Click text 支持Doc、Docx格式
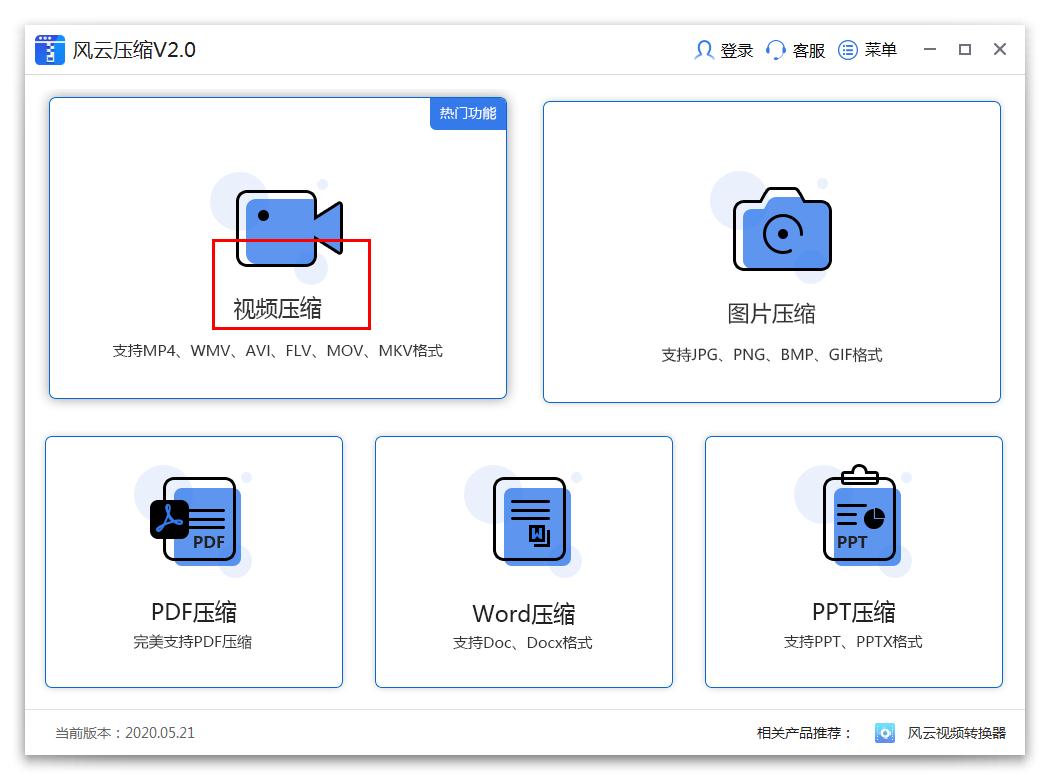The height and width of the screenshot is (780, 1050). (x=522, y=643)
